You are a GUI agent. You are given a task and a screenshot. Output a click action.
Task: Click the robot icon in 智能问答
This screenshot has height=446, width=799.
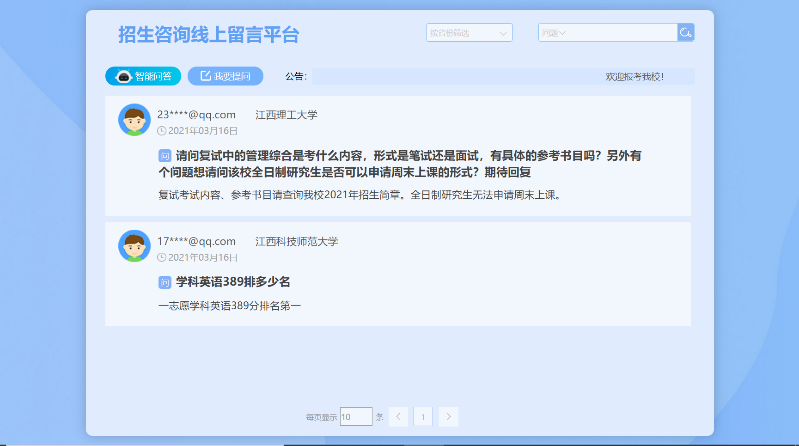[x=123, y=76]
